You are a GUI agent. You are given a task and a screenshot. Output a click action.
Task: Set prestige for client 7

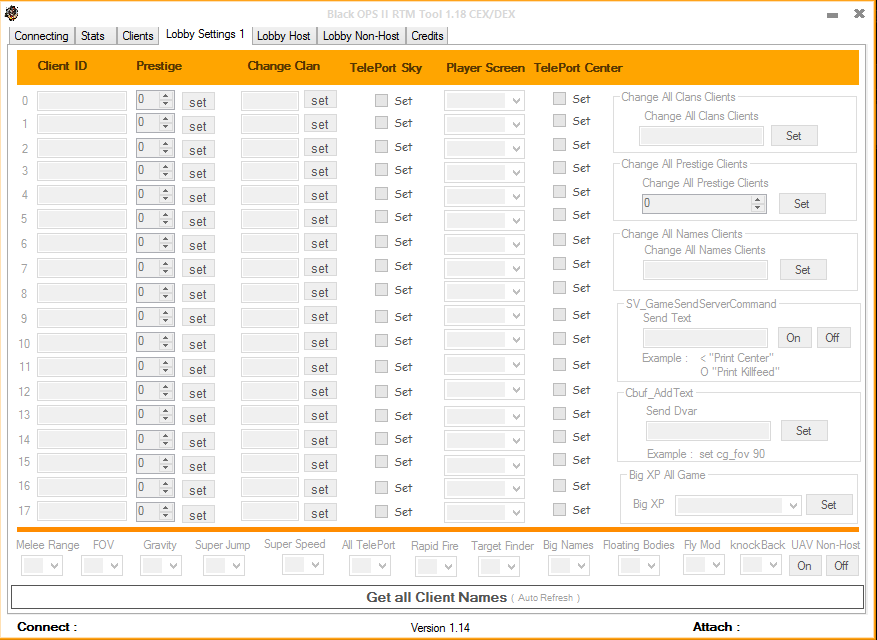click(x=198, y=269)
